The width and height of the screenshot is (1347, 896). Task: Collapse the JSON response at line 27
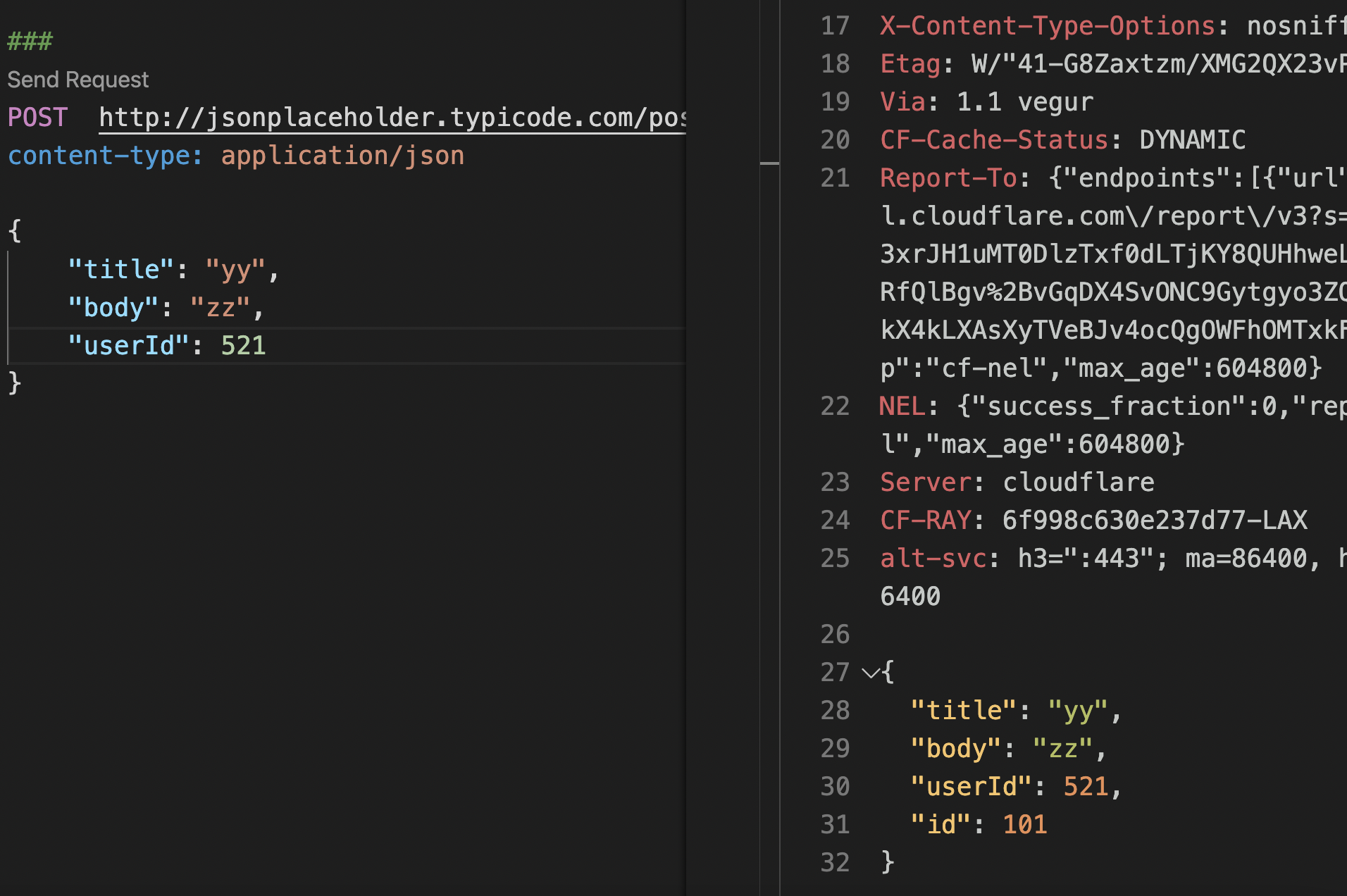[871, 673]
